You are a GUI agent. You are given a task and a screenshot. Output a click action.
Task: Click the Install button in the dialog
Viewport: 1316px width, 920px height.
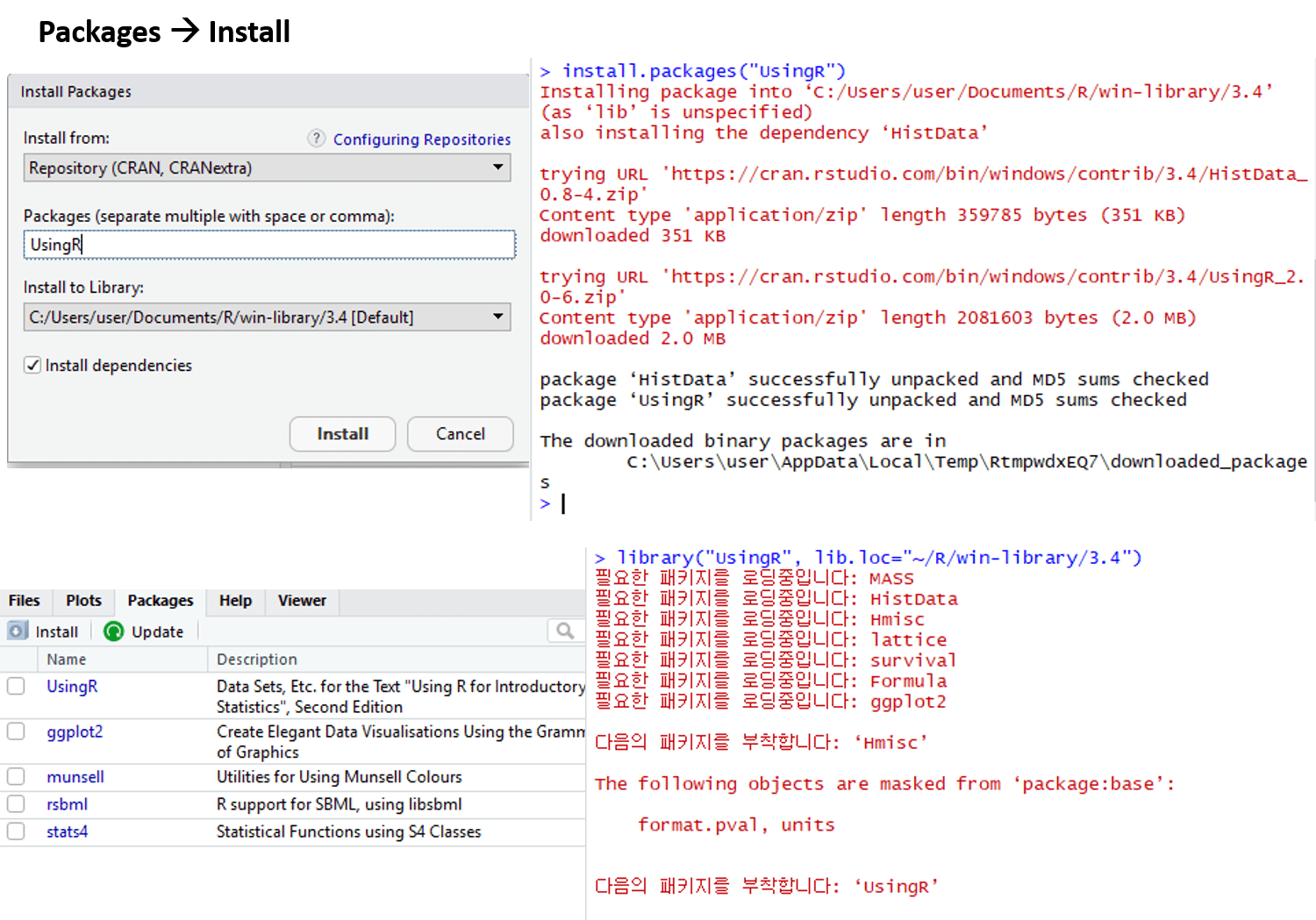pyautogui.click(x=342, y=433)
